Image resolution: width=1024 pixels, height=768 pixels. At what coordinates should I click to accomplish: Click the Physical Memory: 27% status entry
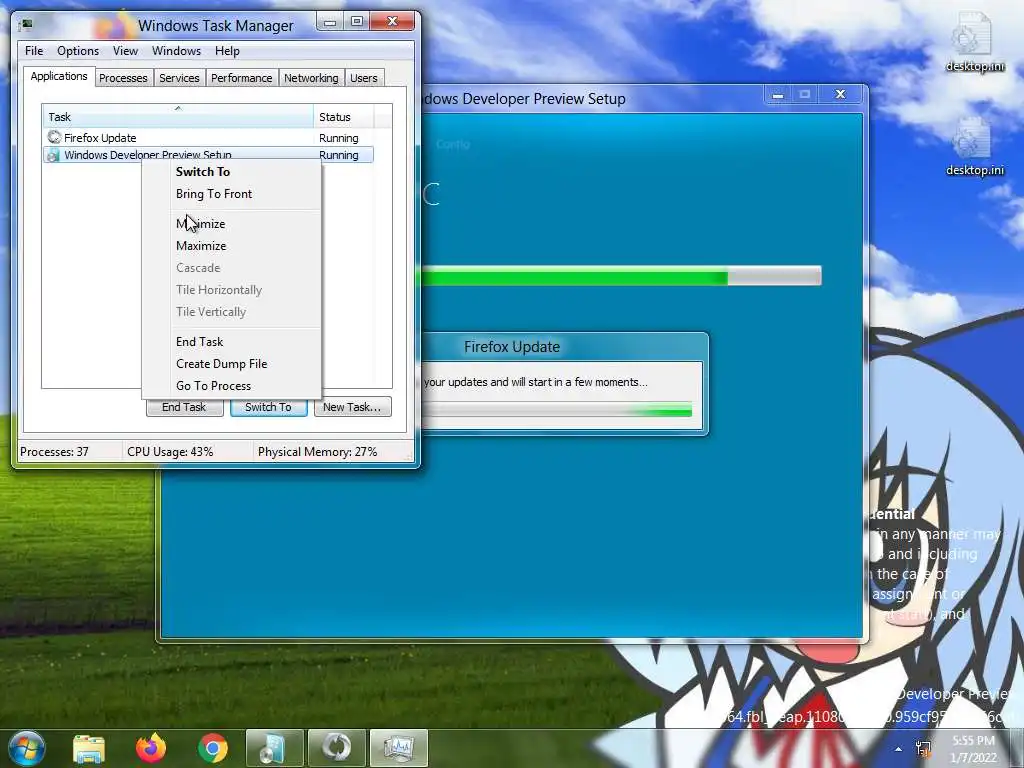click(317, 452)
